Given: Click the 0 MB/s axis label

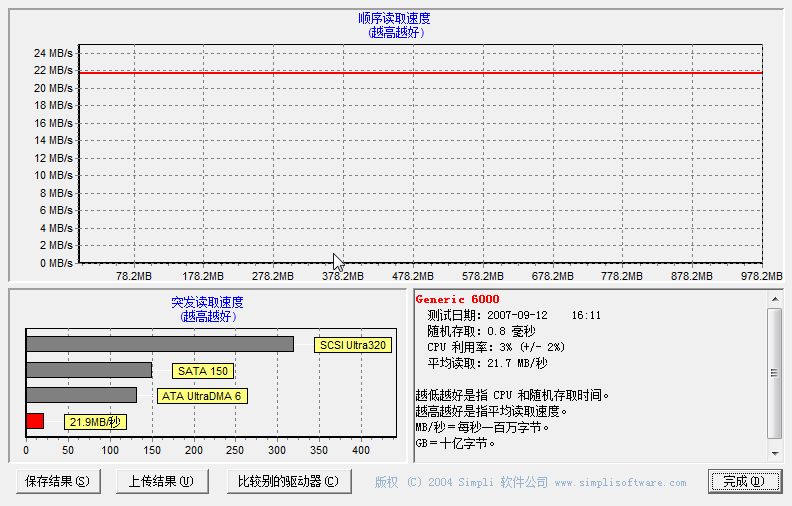Looking at the screenshot, I should 56,263.
